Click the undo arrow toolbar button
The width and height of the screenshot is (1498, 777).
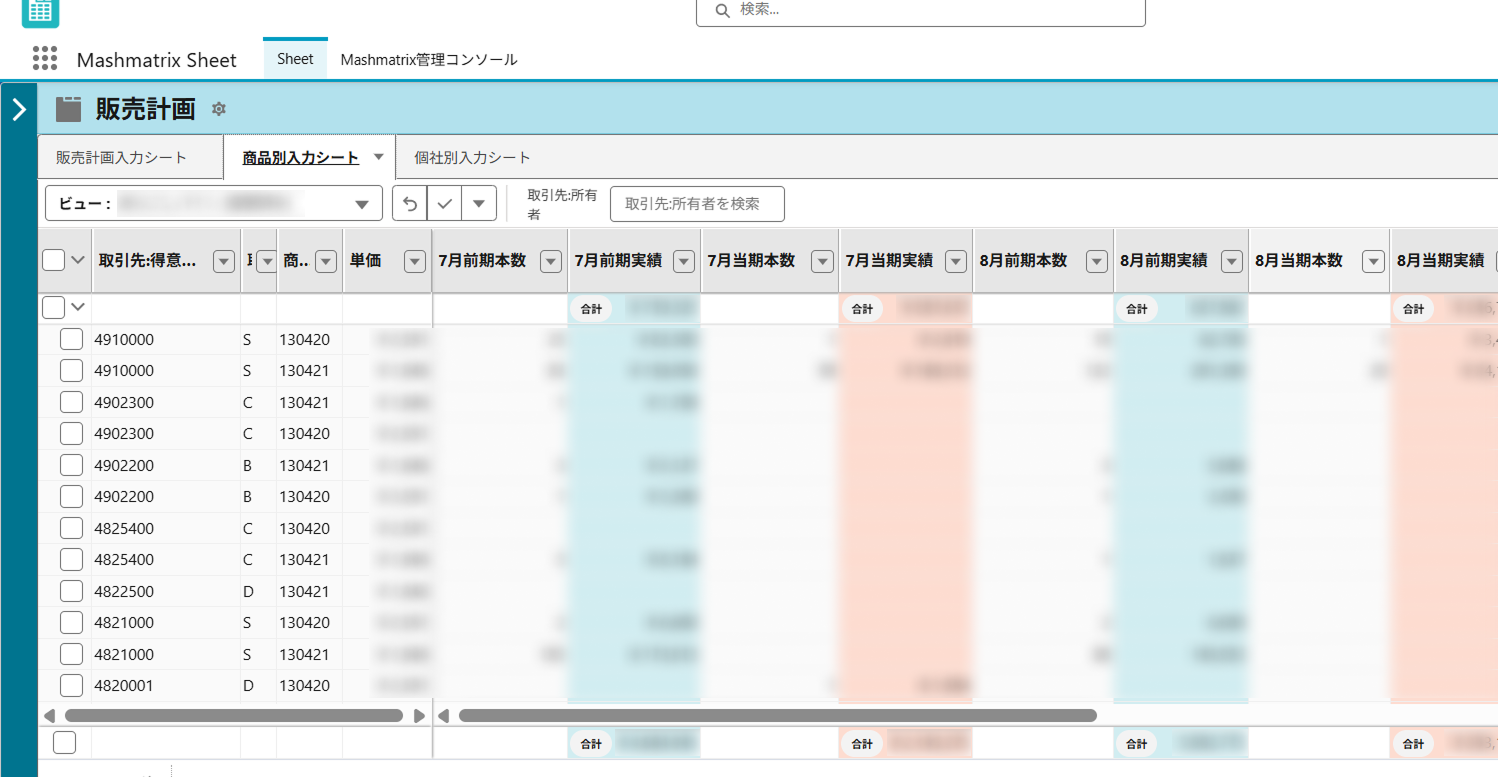tap(410, 203)
